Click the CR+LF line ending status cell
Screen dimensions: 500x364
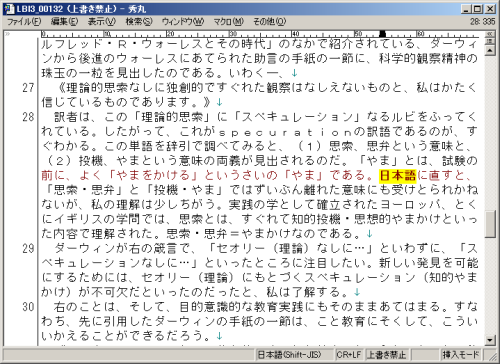point(349,355)
